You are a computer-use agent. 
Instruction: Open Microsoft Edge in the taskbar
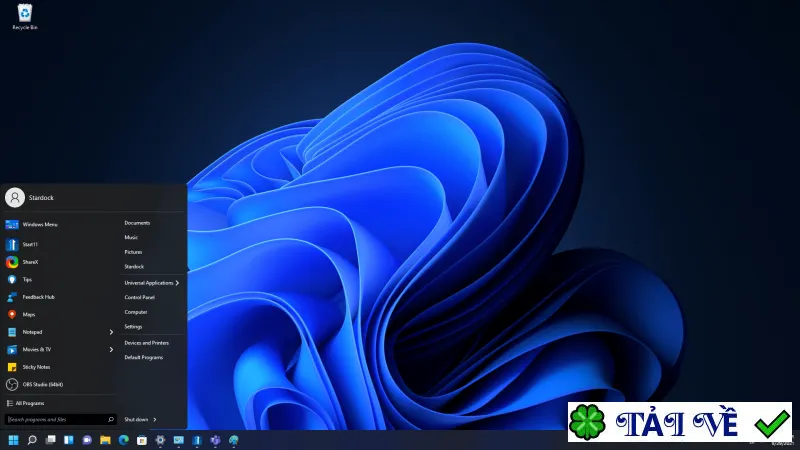coord(123,440)
